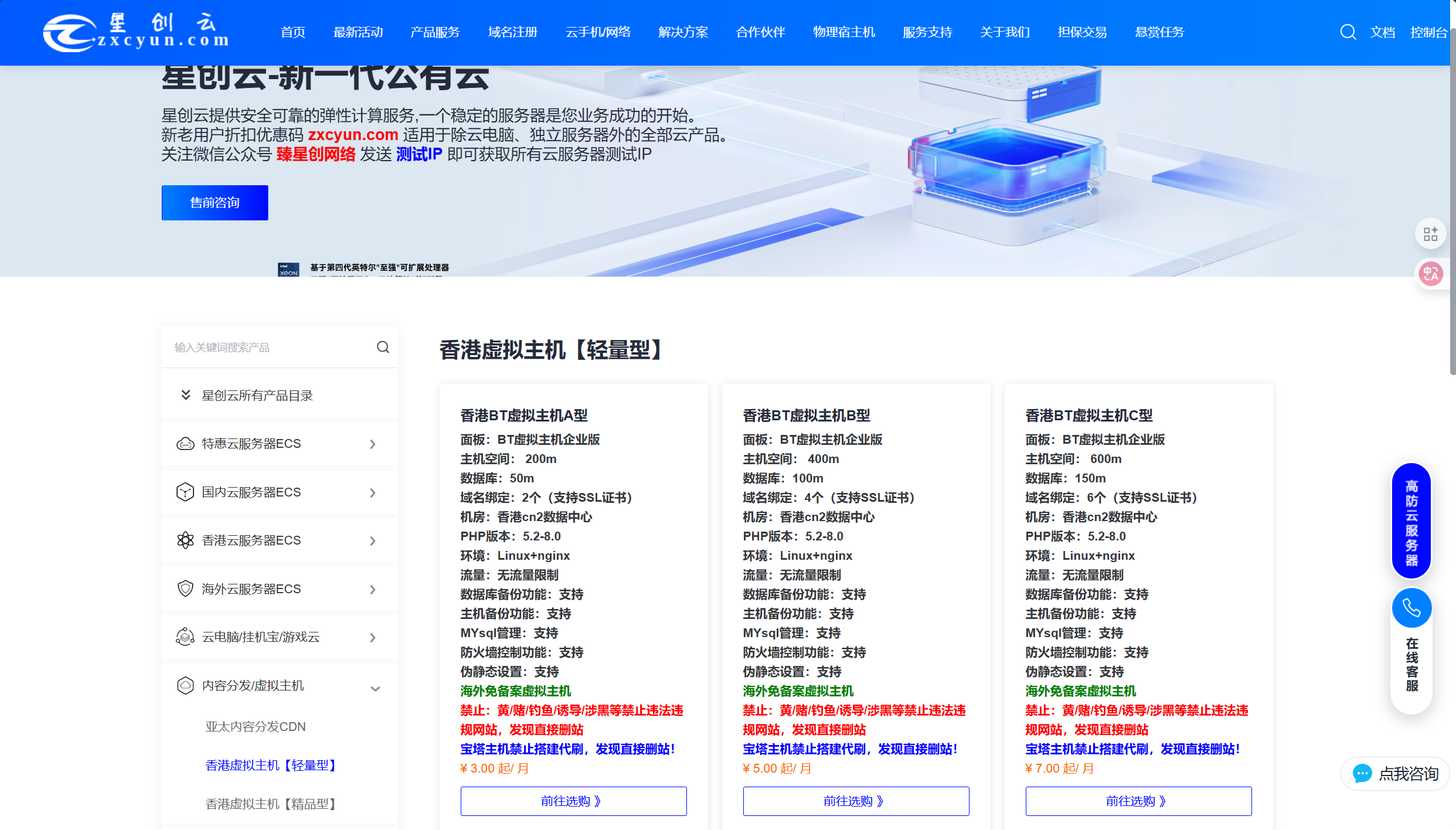
Task: Expand 云电脑/挂机宝/游戏云 arrow
Action: [373, 638]
